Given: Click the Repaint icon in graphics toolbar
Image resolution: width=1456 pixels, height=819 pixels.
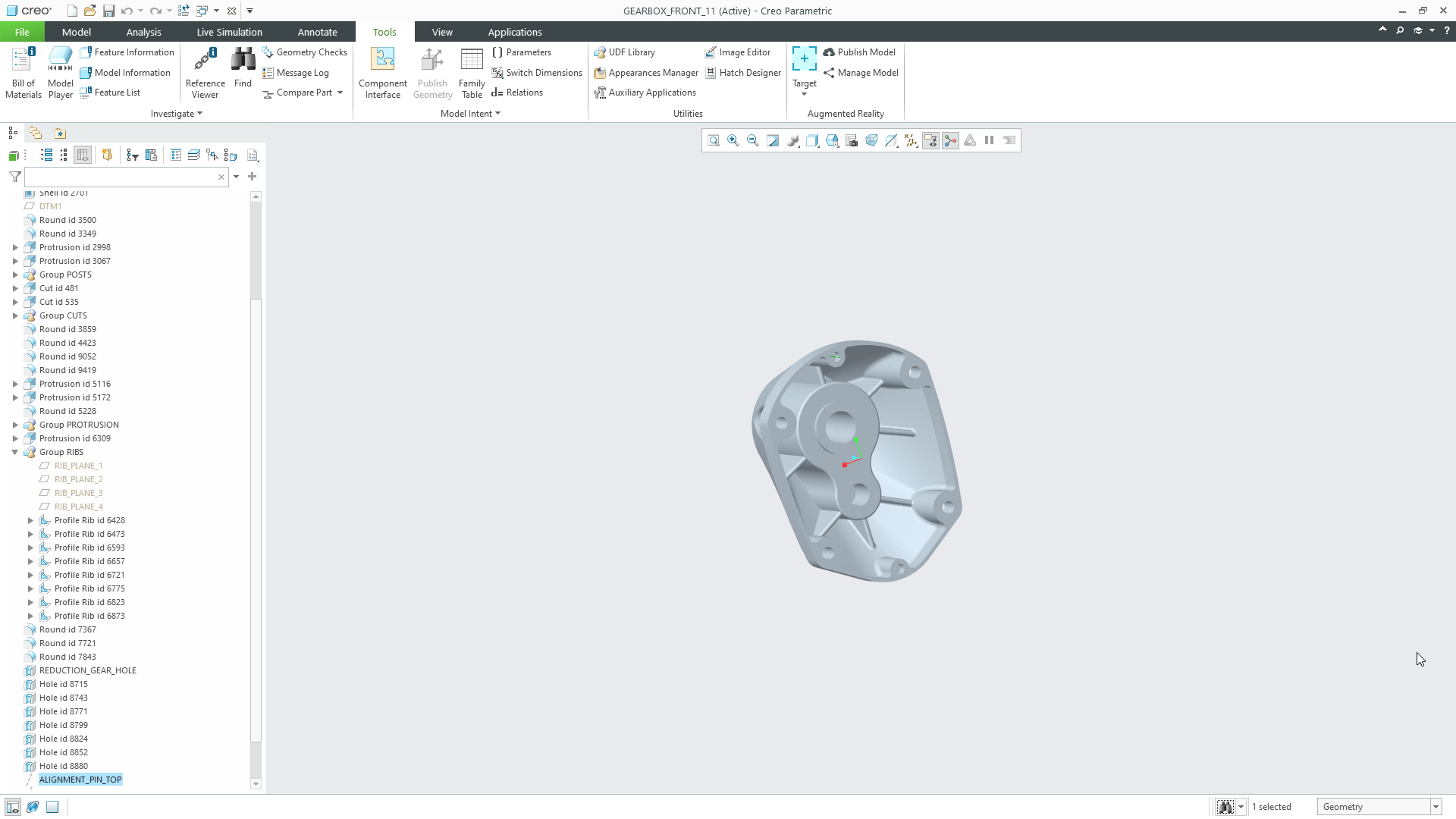Looking at the screenshot, I should pyautogui.click(x=773, y=140).
